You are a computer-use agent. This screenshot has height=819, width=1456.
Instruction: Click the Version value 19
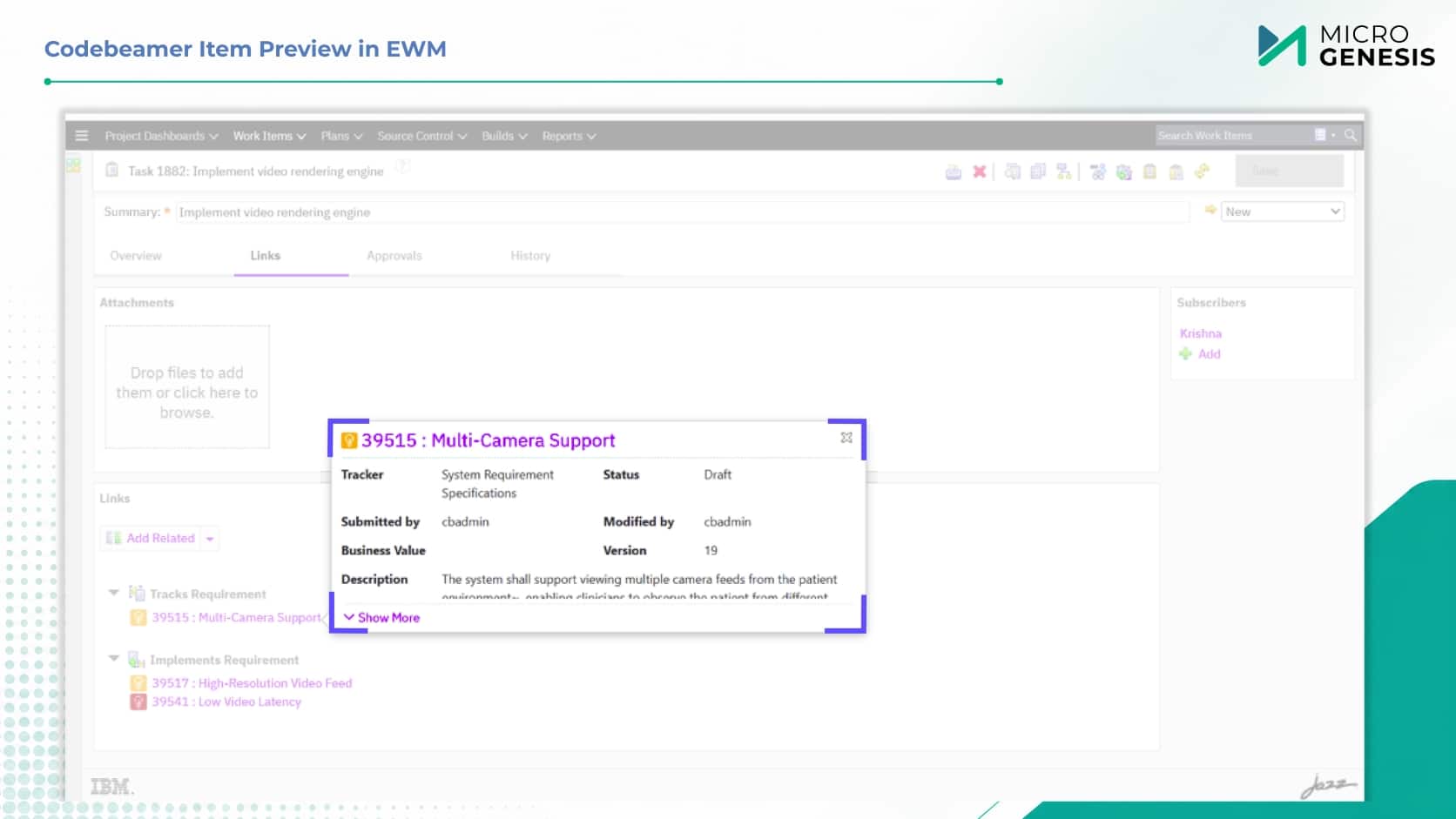[711, 550]
